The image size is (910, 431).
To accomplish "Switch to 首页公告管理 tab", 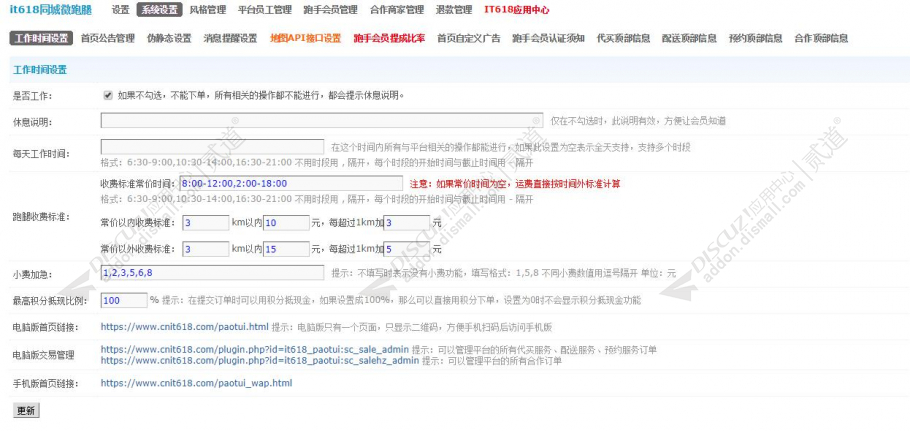I will pos(108,38).
